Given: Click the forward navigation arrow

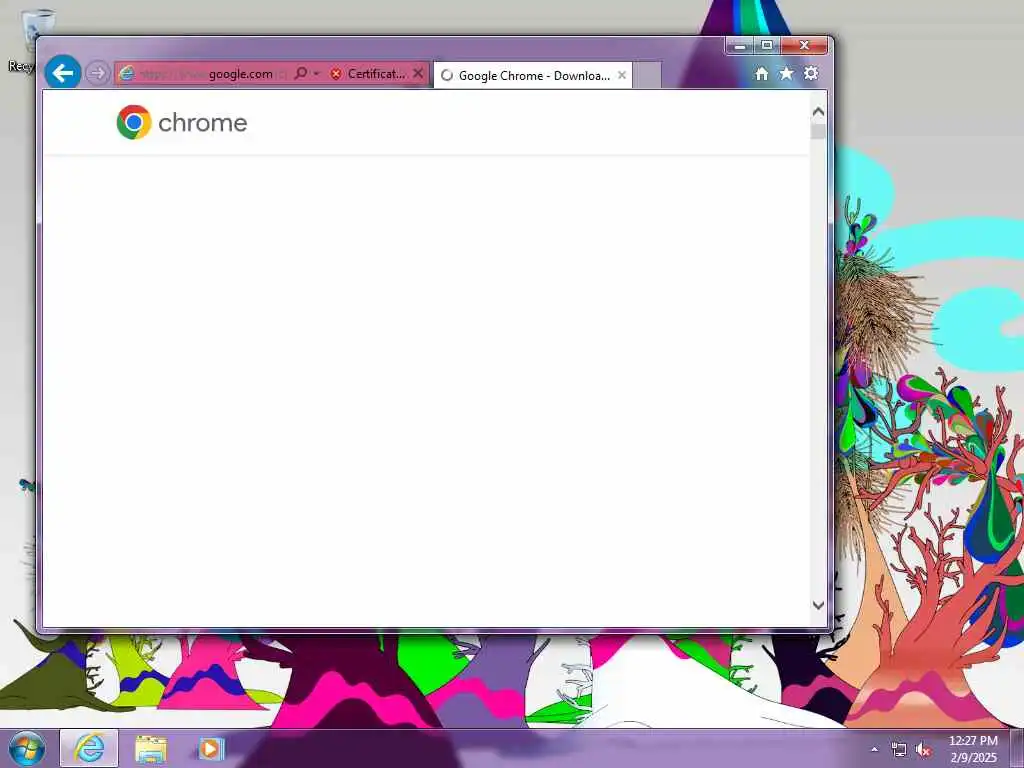Looking at the screenshot, I should tap(97, 73).
